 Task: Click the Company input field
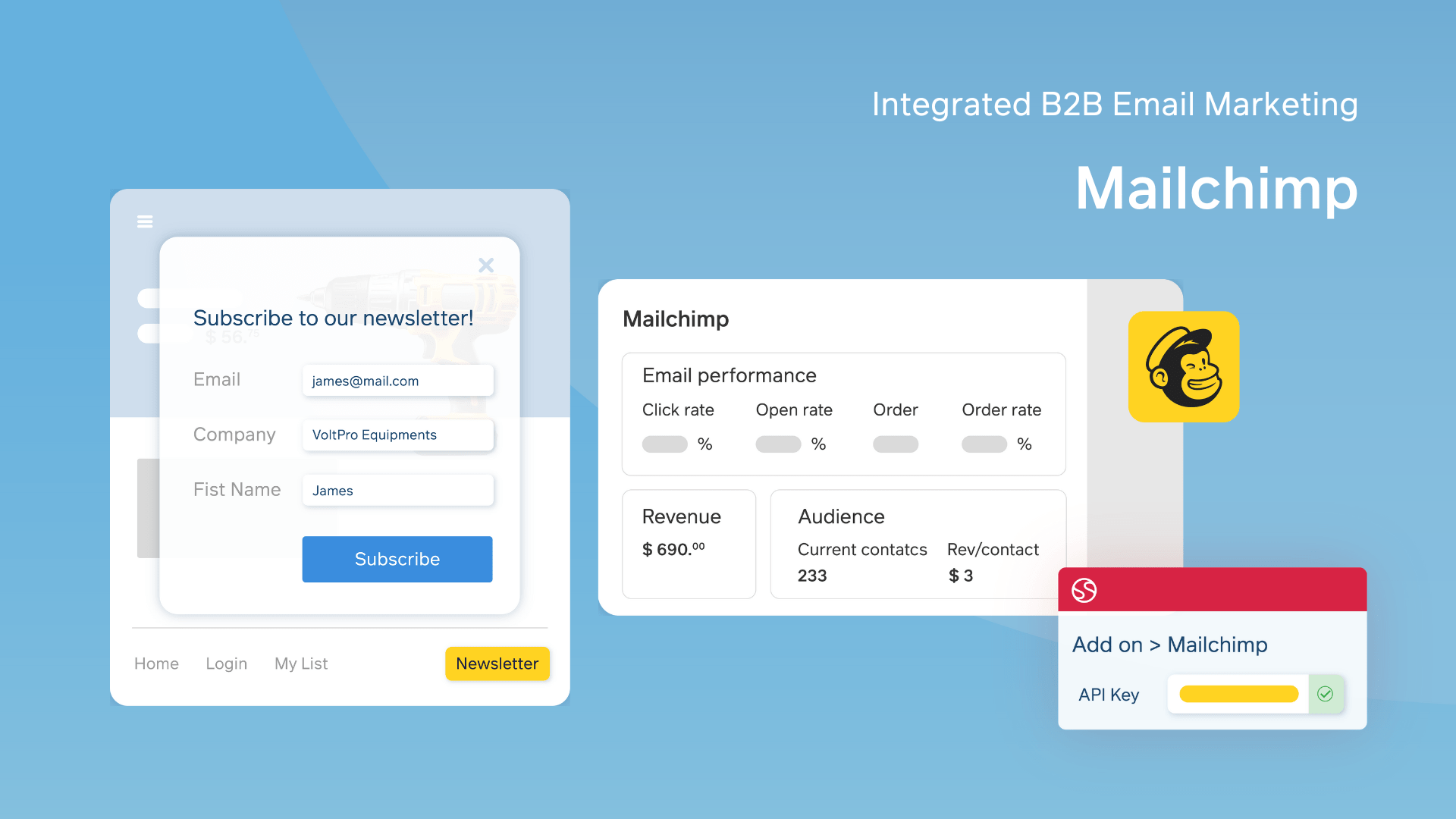[398, 435]
